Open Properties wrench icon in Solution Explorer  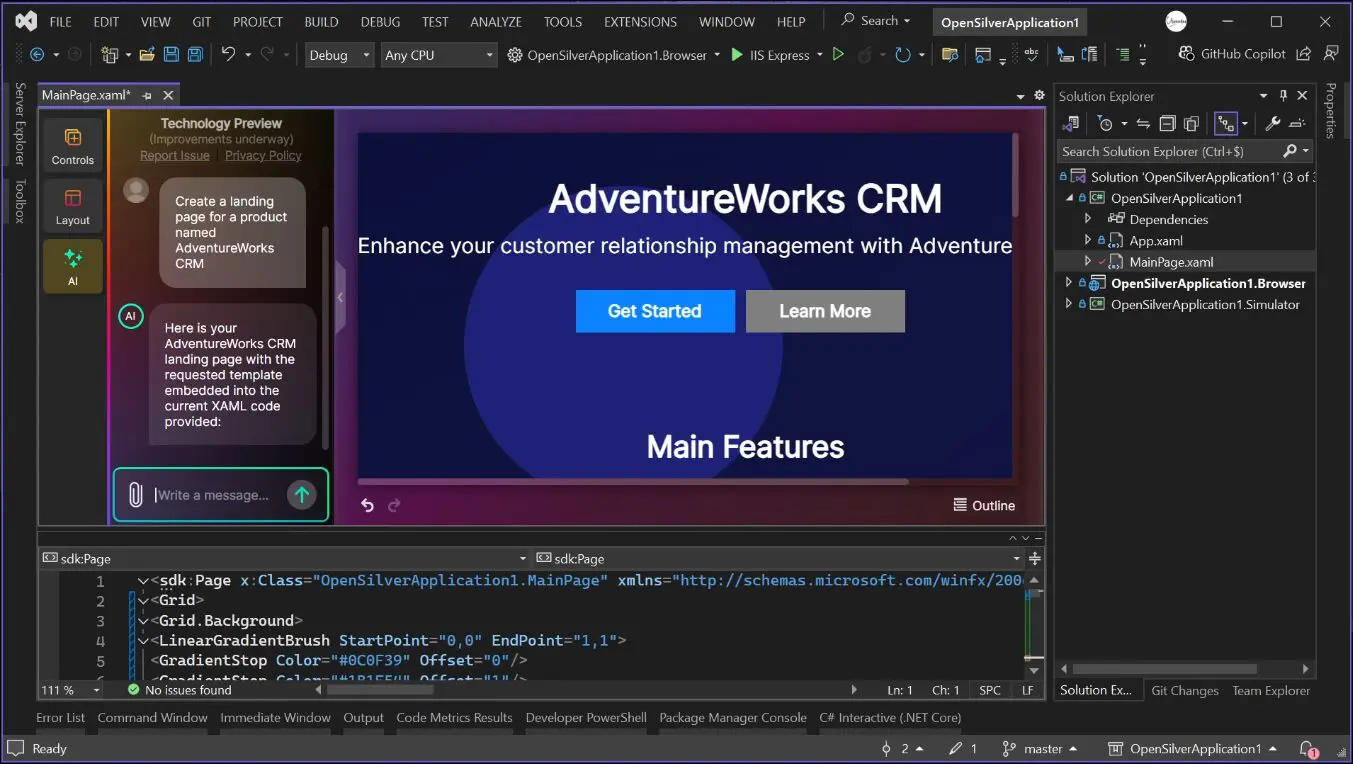coord(1272,124)
